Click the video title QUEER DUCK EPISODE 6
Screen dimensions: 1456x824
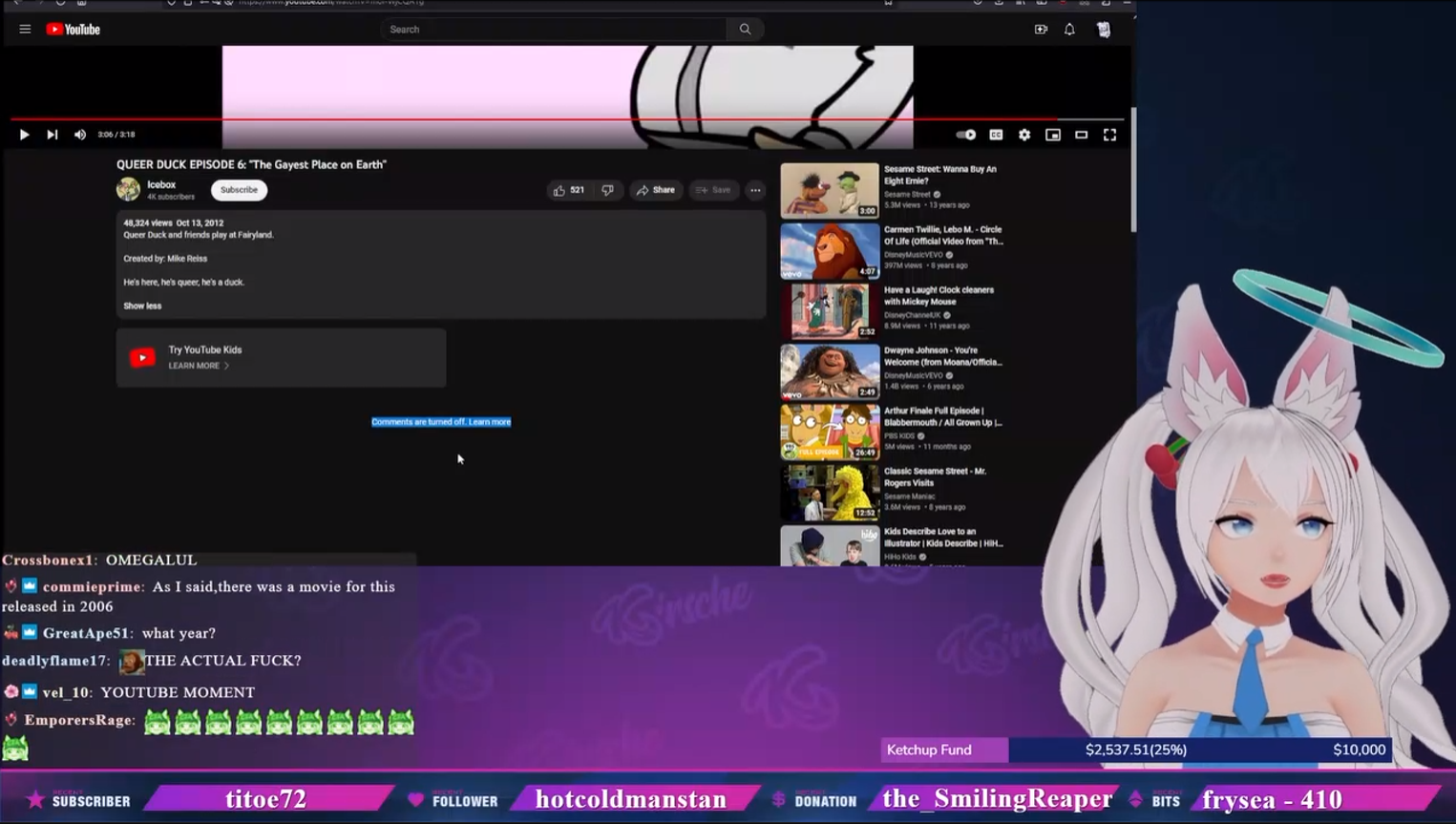pos(251,164)
